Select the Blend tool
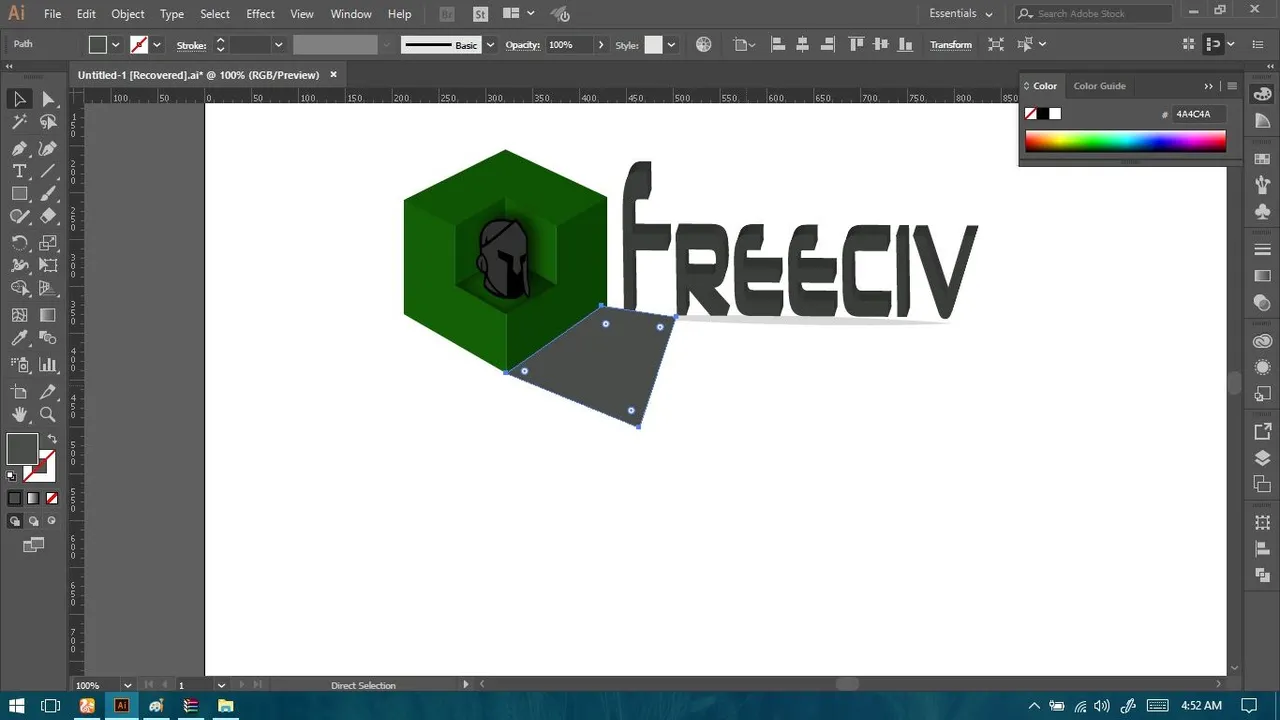The height and width of the screenshot is (720, 1280). (48, 338)
